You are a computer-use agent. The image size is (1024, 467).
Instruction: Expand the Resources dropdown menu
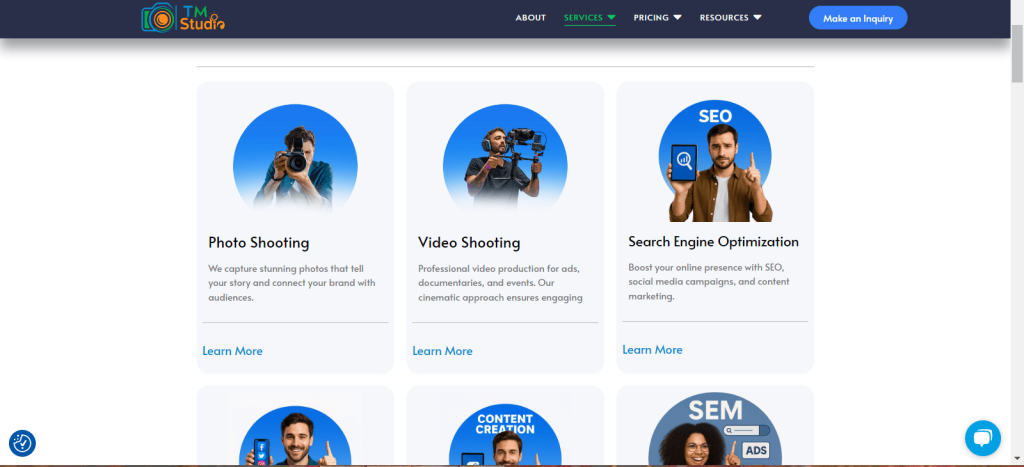tap(730, 18)
